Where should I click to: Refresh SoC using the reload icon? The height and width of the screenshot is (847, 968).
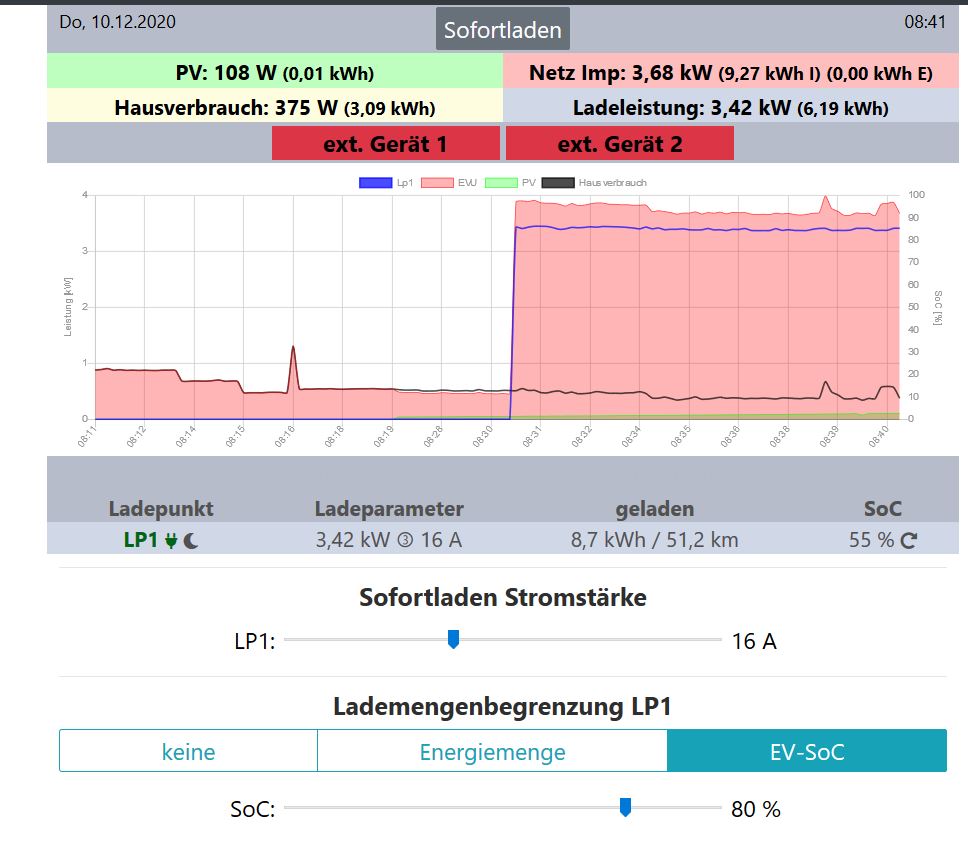coord(909,541)
